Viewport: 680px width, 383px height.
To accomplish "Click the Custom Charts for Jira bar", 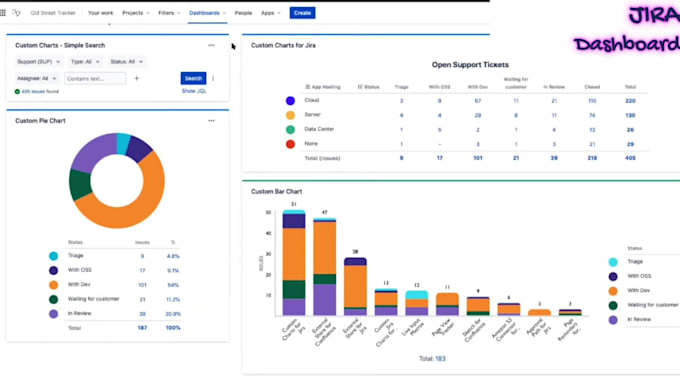I will [x=294, y=263].
